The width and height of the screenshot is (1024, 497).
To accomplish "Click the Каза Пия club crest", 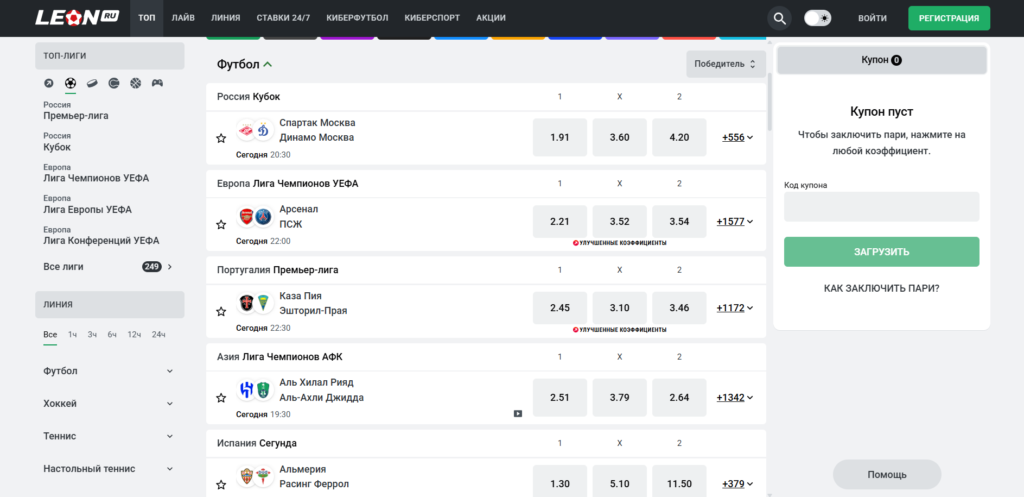I will (246, 304).
